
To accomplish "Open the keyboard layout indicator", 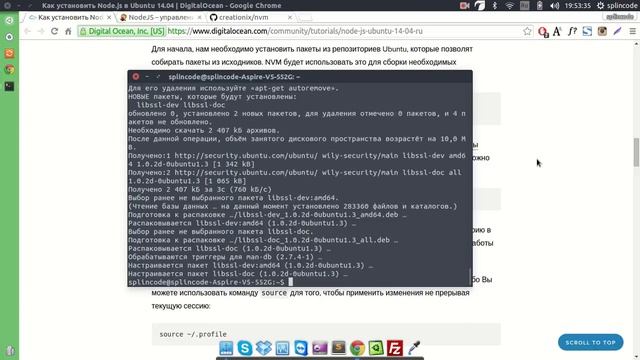I will point(524,6).
